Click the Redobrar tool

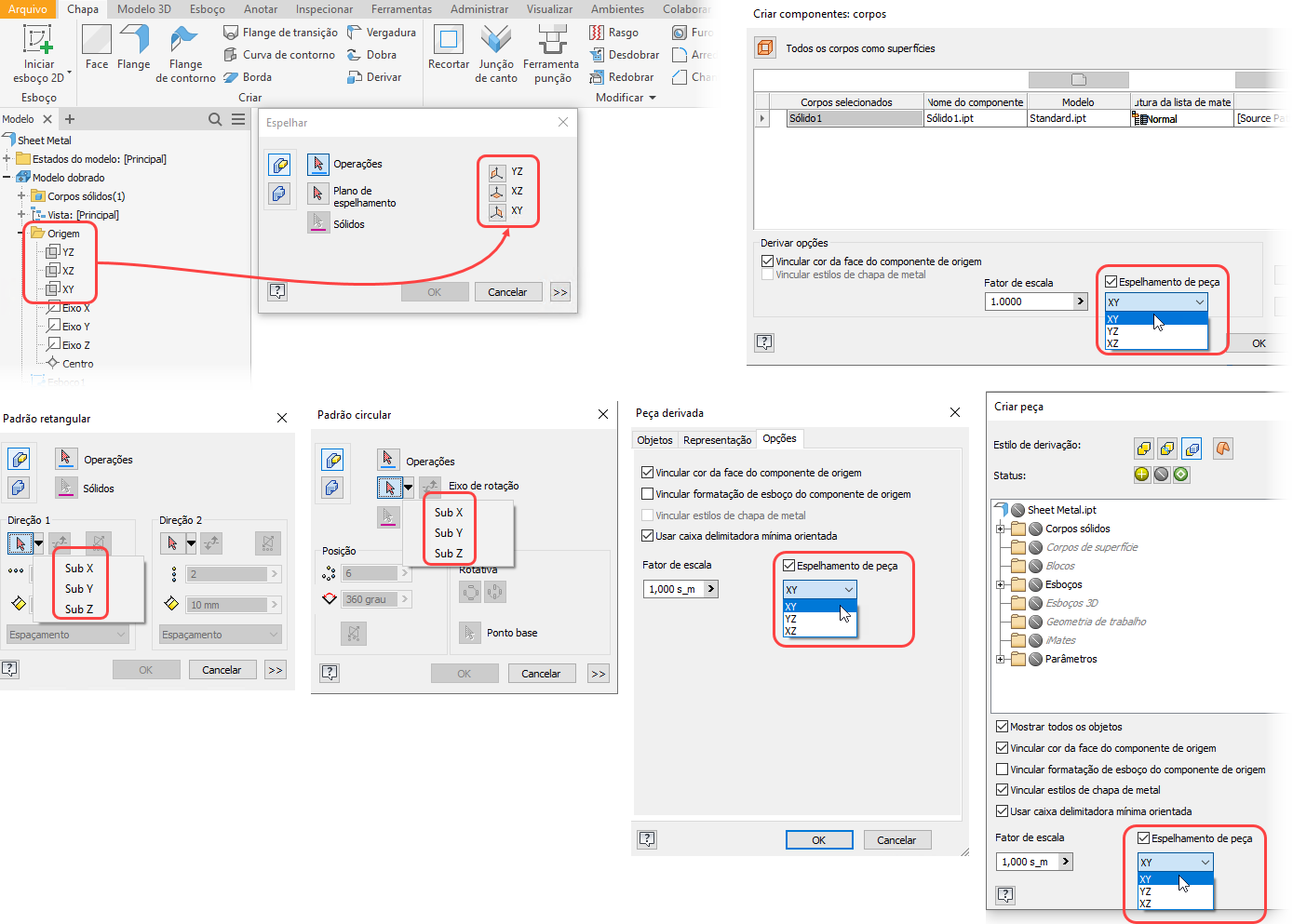(622, 77)
